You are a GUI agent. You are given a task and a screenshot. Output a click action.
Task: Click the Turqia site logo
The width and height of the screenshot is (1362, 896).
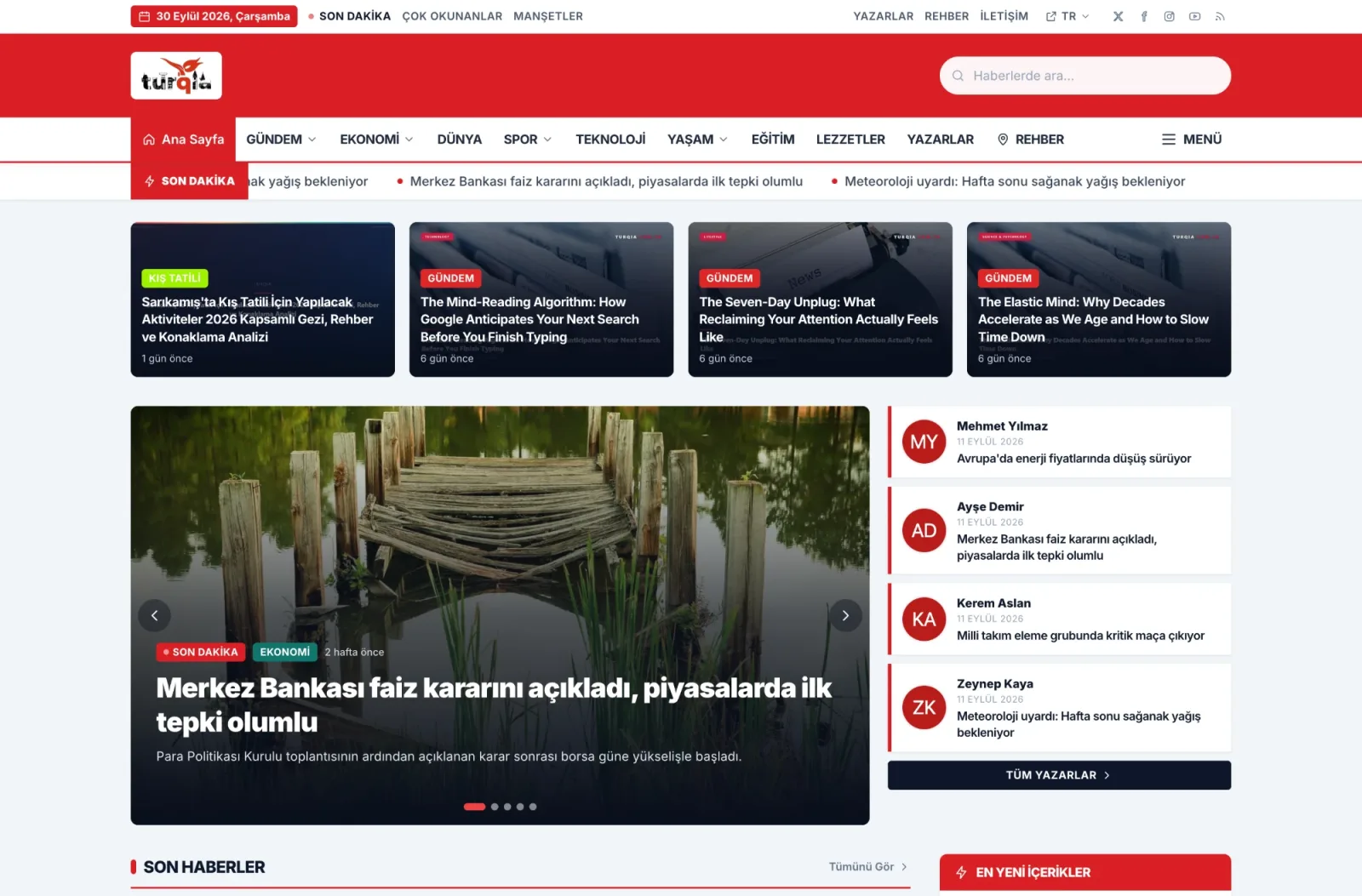(176, 76)
